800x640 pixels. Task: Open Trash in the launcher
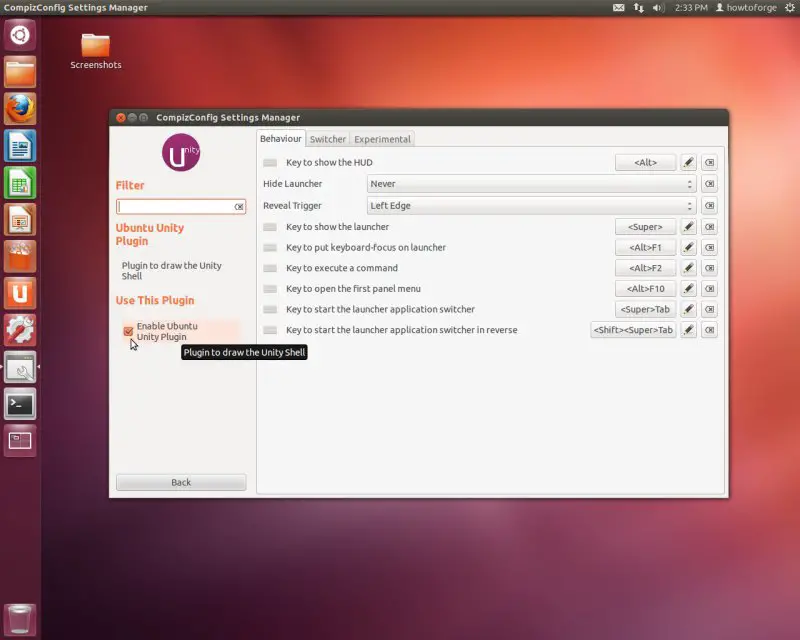[20, 620]
